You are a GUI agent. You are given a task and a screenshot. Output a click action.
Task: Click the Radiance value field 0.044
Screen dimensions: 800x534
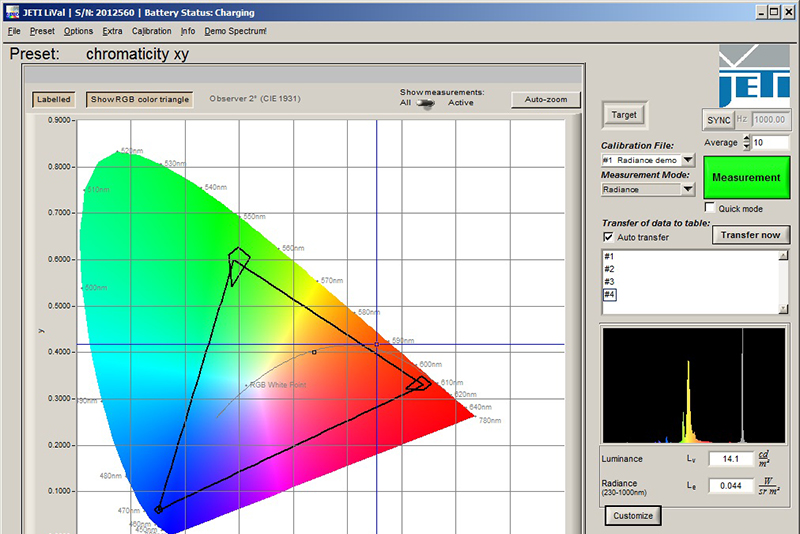[x=731, y=486]
